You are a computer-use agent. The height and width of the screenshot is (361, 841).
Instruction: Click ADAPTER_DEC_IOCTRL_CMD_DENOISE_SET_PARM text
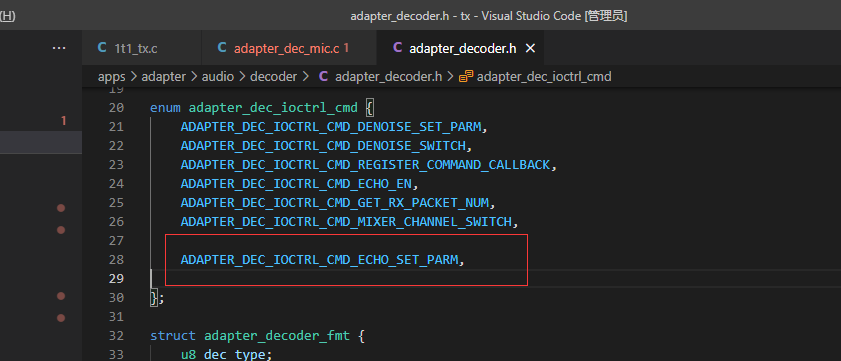click(331, 127)
